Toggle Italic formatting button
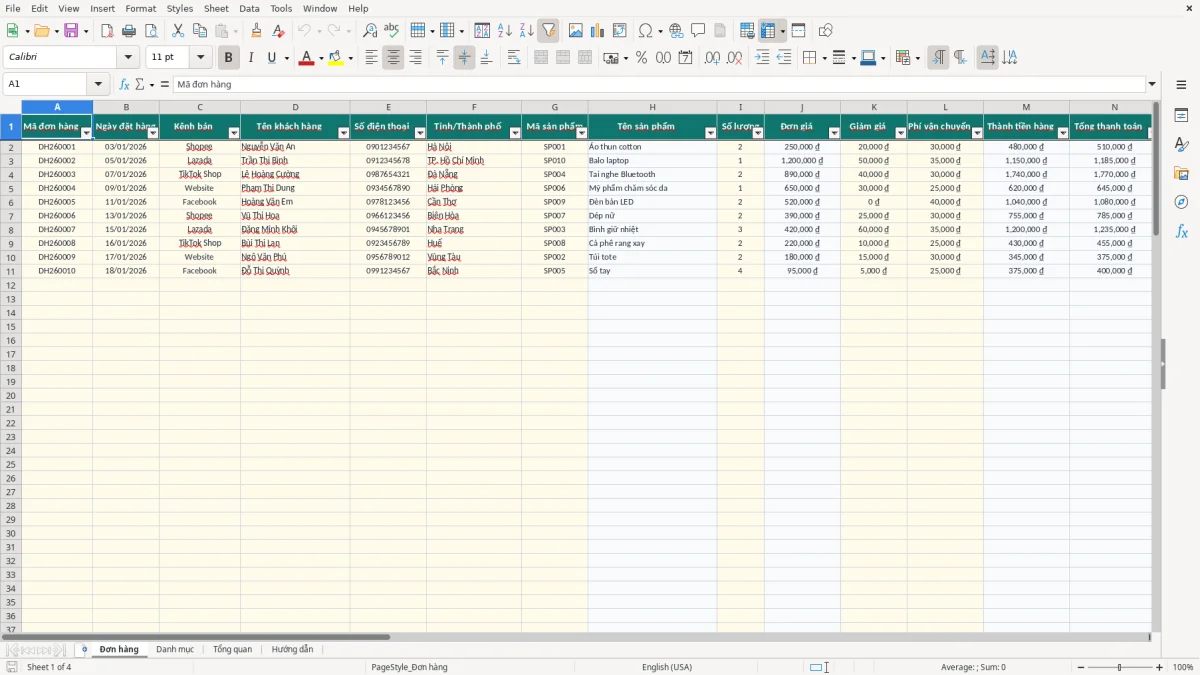 [x=250, y=58]
